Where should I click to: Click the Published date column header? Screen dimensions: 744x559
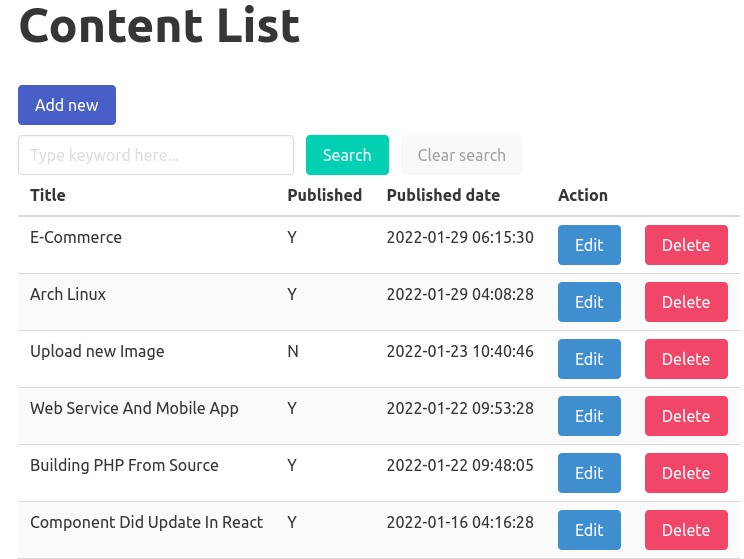coord(443,195)
